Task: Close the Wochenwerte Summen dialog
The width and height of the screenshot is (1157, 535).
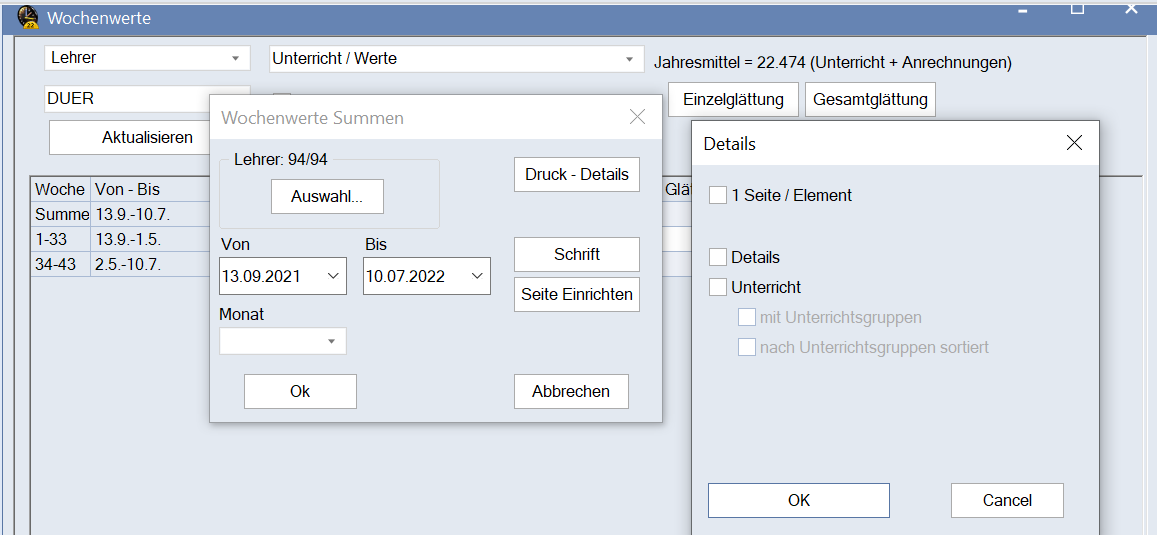Action: click(x=637, y=117)
